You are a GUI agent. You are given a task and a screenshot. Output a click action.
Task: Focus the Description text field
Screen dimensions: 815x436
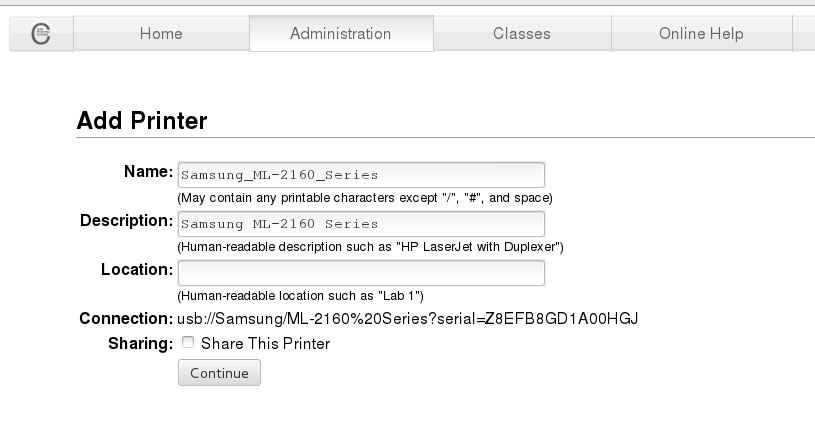coord(361,223)
